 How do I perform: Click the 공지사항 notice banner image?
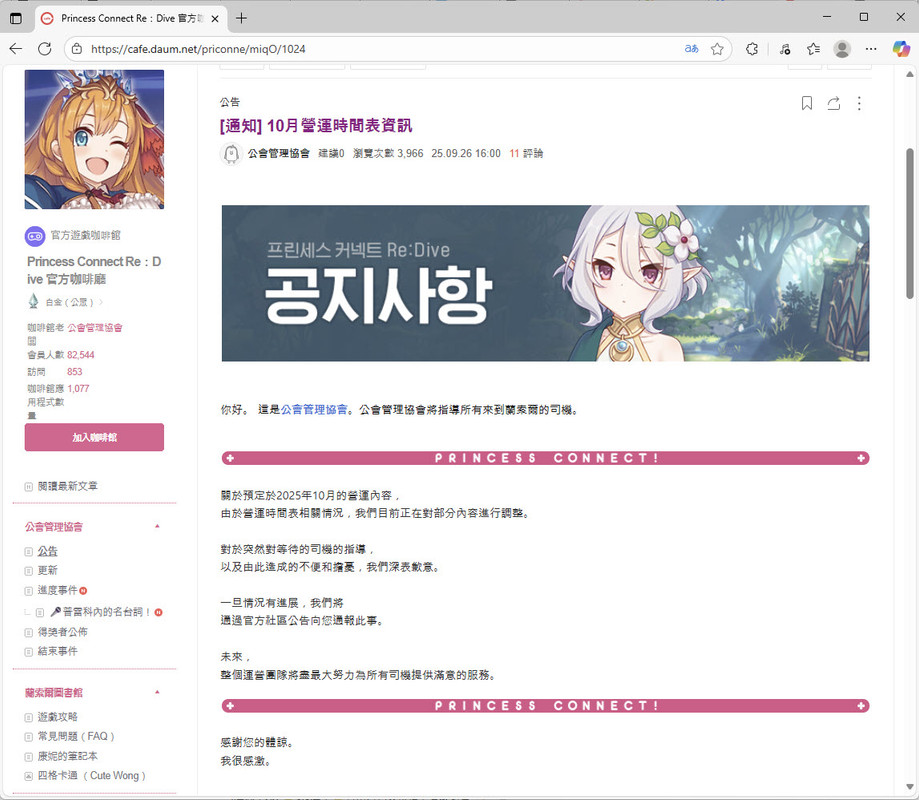[545, 283]
